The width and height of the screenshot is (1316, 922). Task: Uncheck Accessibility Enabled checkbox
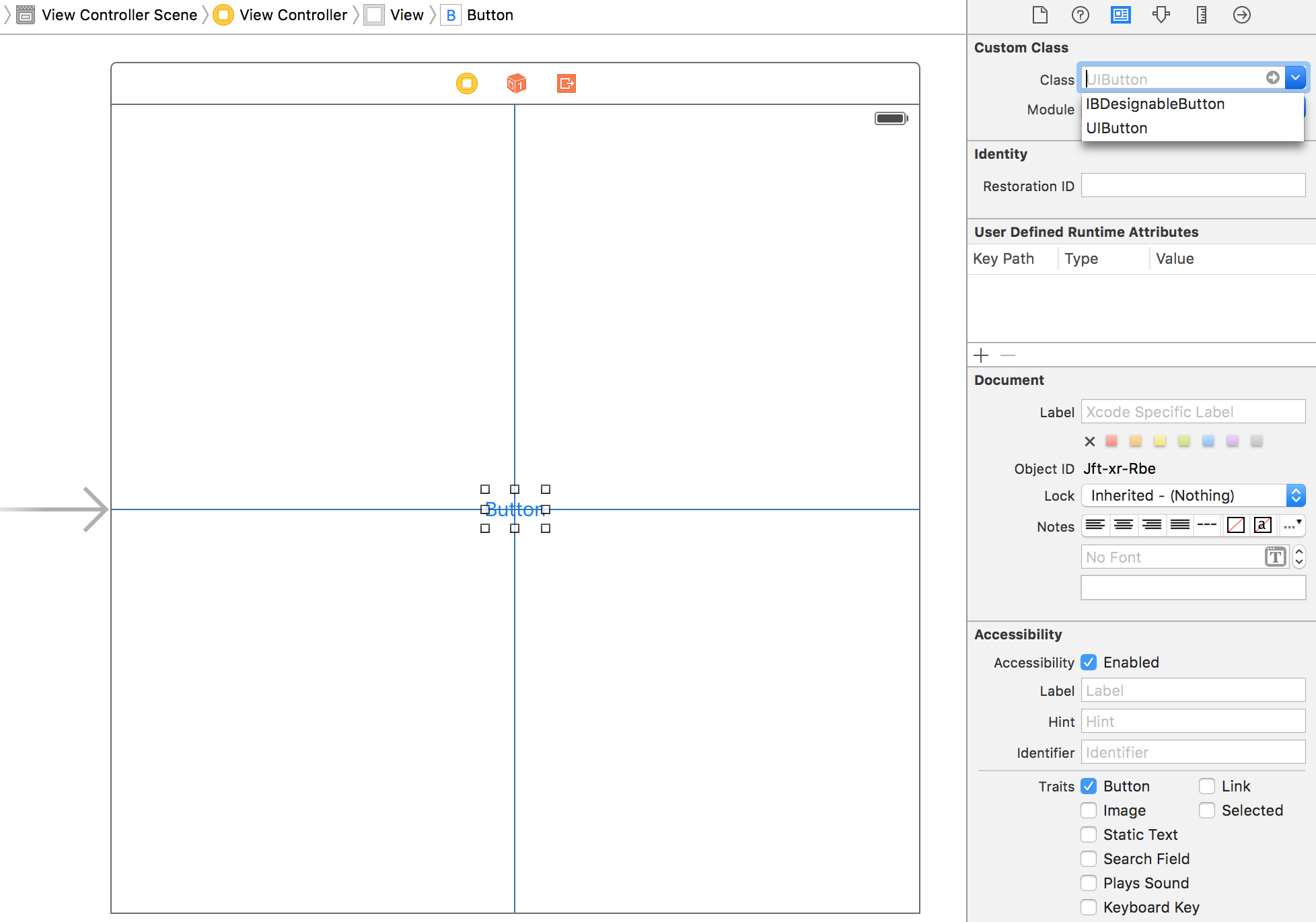1089,662
